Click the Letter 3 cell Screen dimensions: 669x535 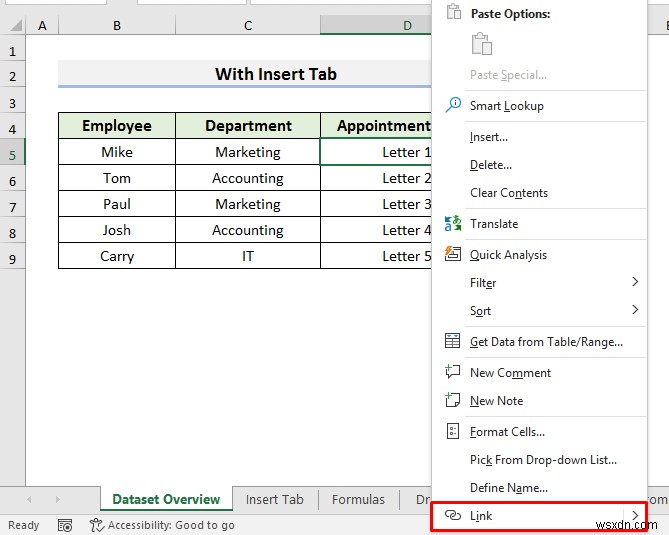[376, 204]
